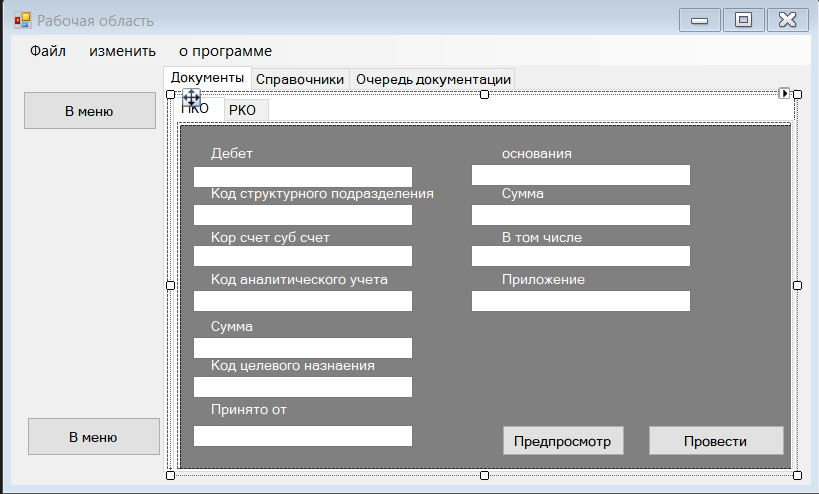Screen dimensions: 819x494
Task: Focus the right column Сумма field
Action: (581, 215)
